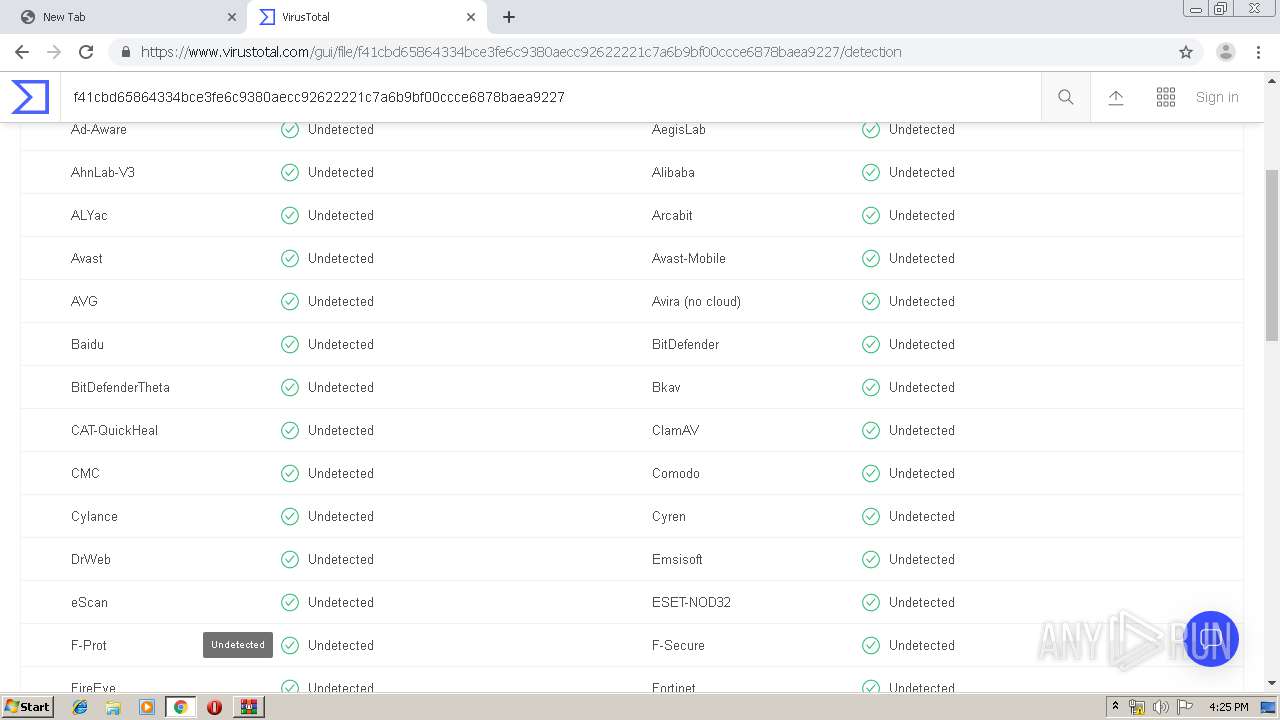The image size is (1280, 720).
Task: Click the ESET-NOD32 undetected check icon
Action: tap(871, 602)
